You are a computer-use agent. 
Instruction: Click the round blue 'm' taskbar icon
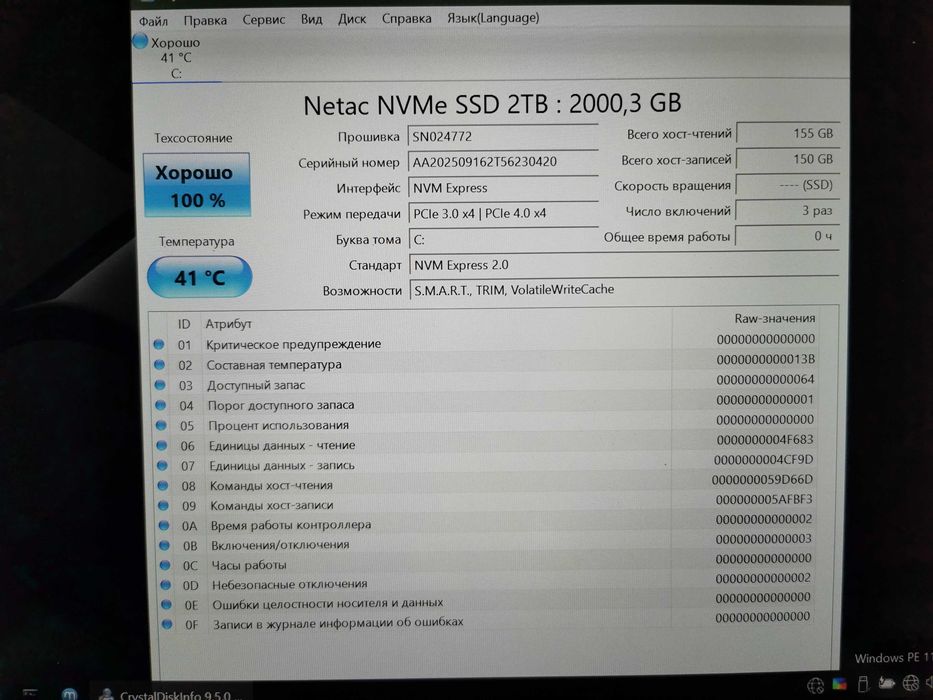(x=70, y=693)
